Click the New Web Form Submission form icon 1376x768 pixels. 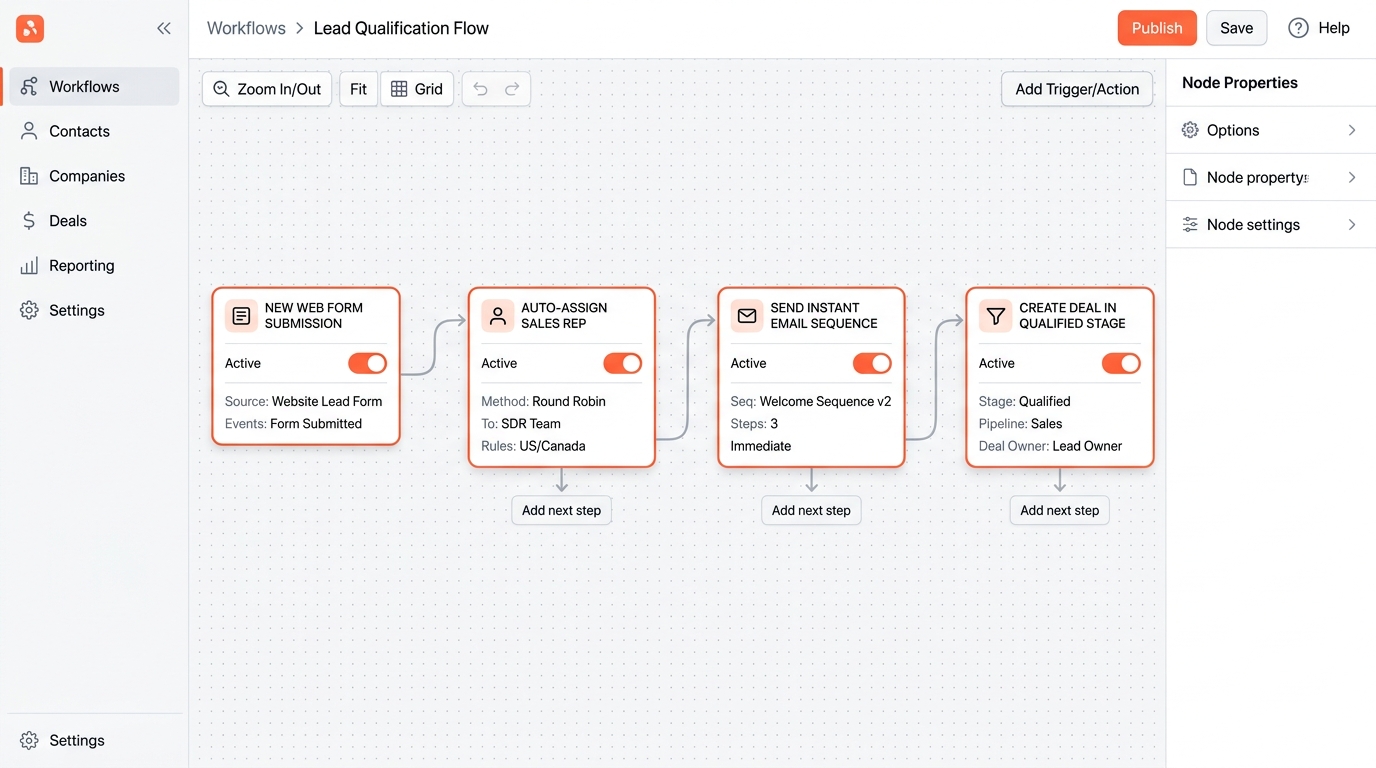(x=241, y=316)
